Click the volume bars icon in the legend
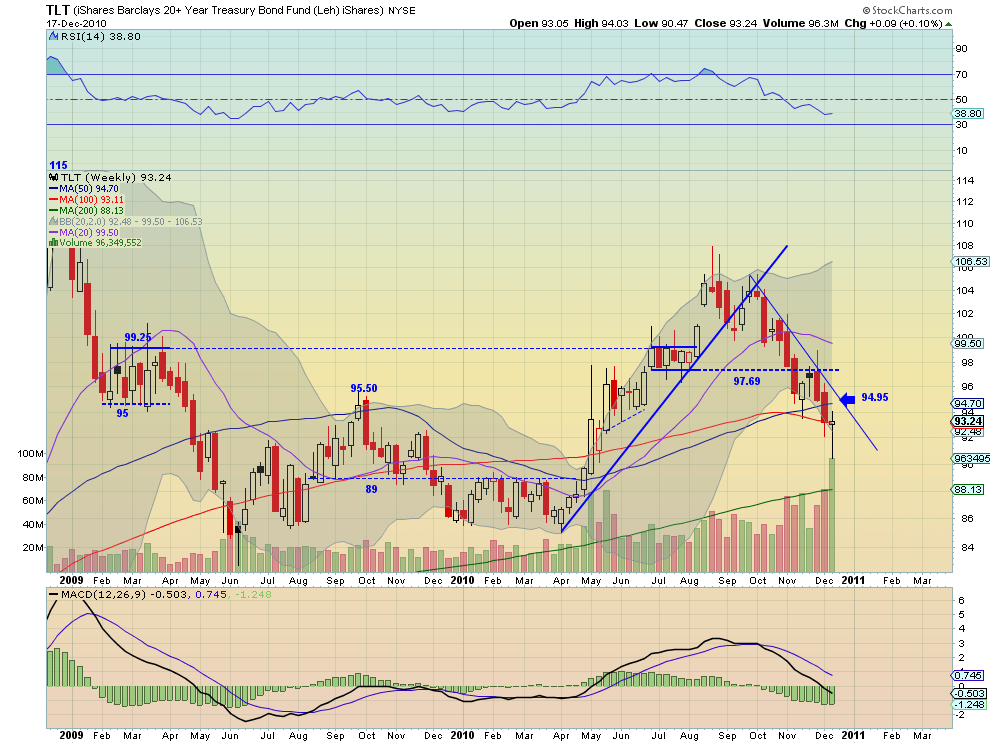 click(54, 243)
